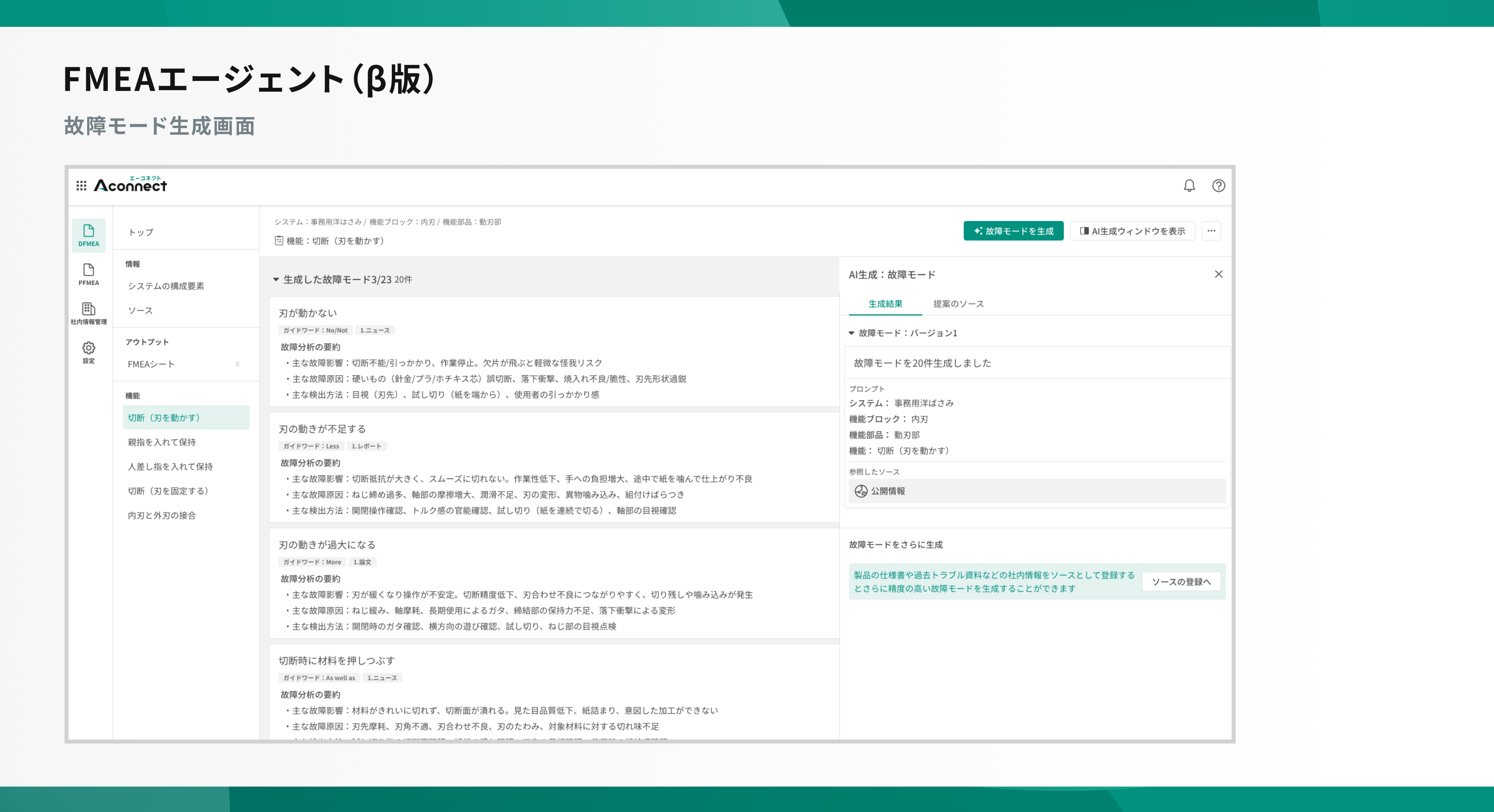1494x812 pixels.
Task: Click the notification bell icon
Action: (1189, 185)
